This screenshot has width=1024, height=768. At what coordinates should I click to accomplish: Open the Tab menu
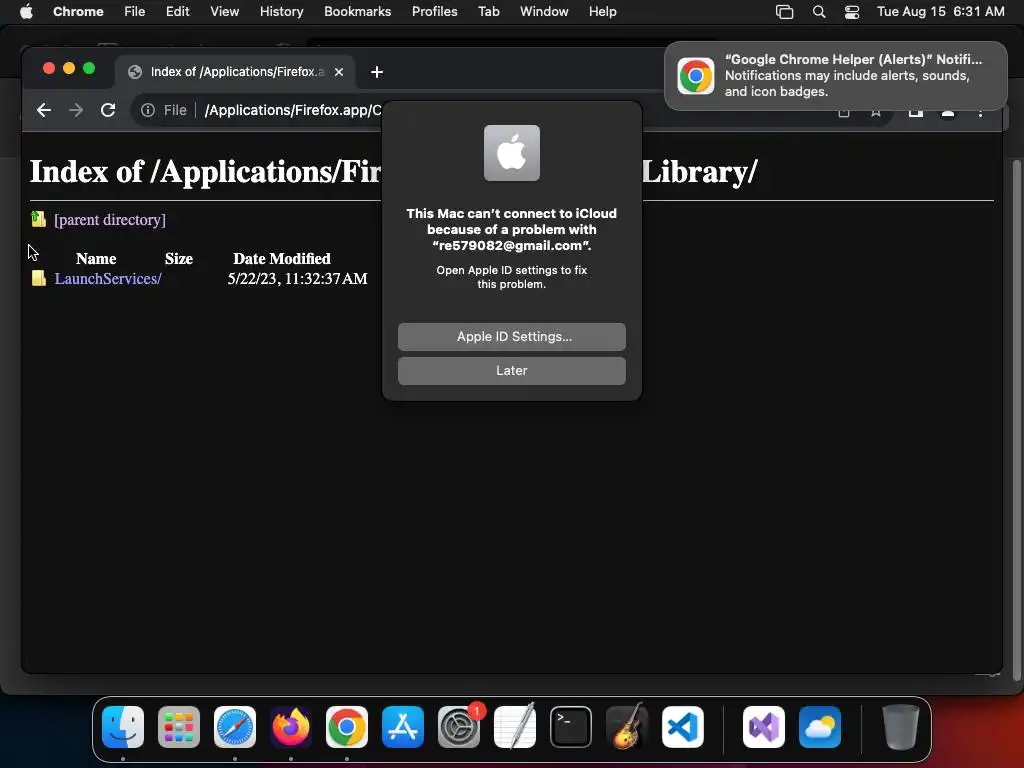click(x=488, y=11)
